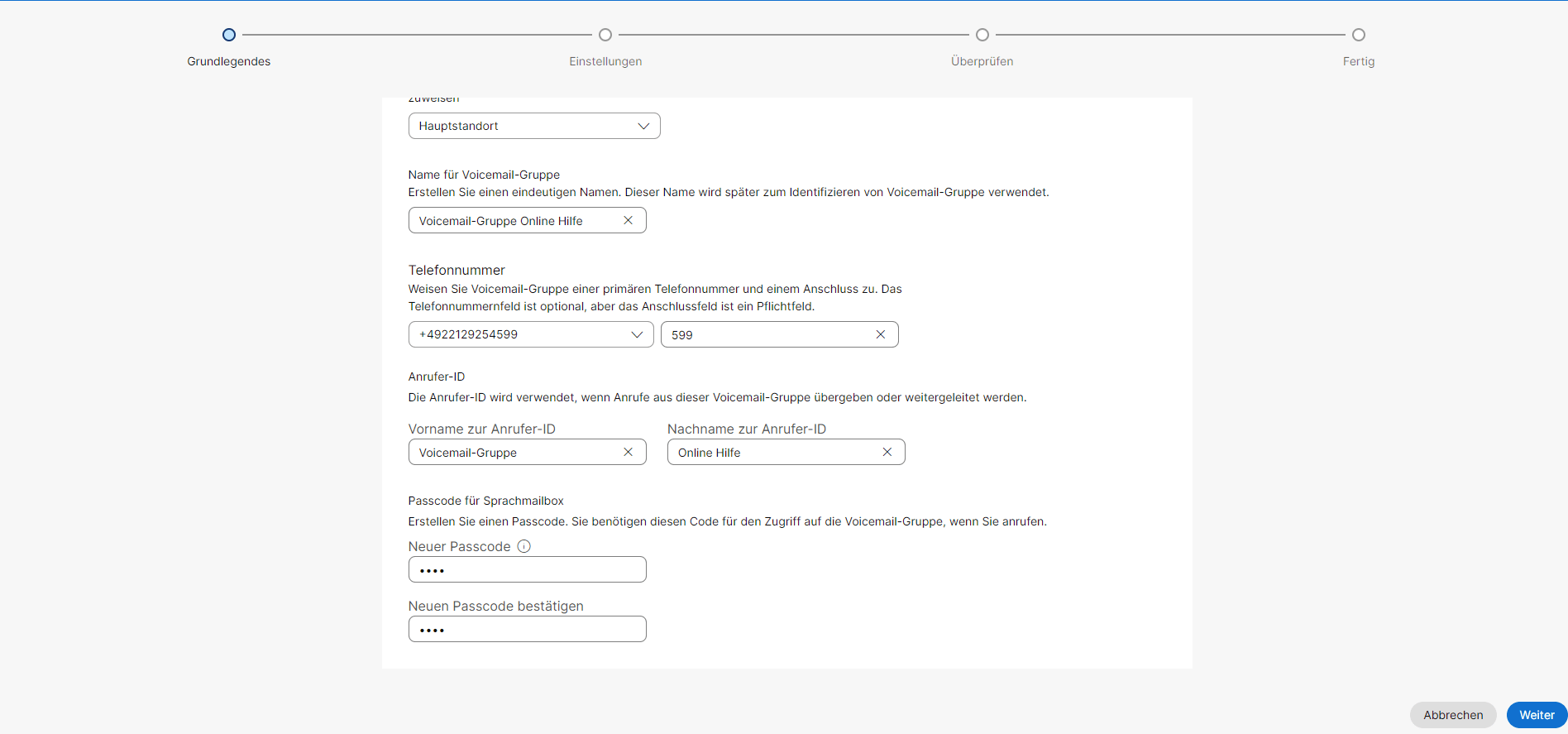Show info tooltip for Neuer Passcode

(523, 546)
